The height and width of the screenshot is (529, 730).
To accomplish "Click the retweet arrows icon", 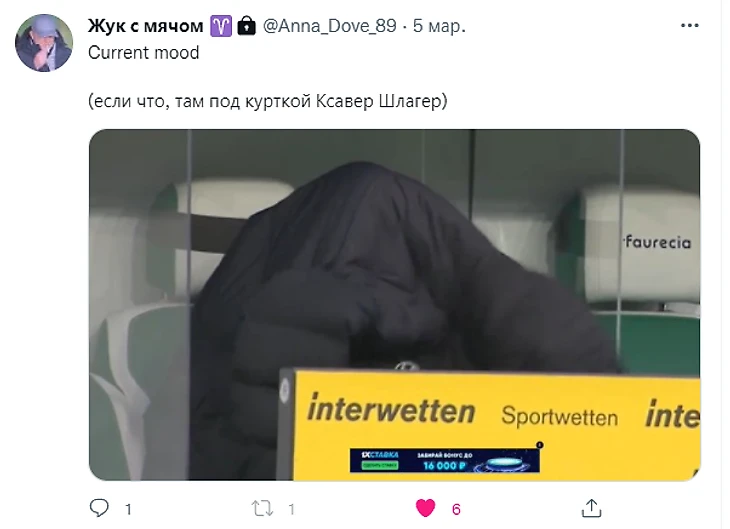I will 262,509.
